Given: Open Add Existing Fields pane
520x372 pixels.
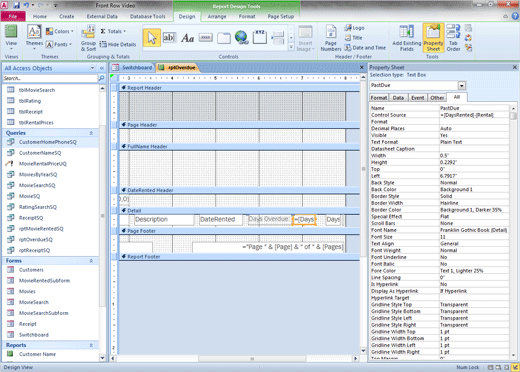Looking at the screenshot, I should 407,38.
